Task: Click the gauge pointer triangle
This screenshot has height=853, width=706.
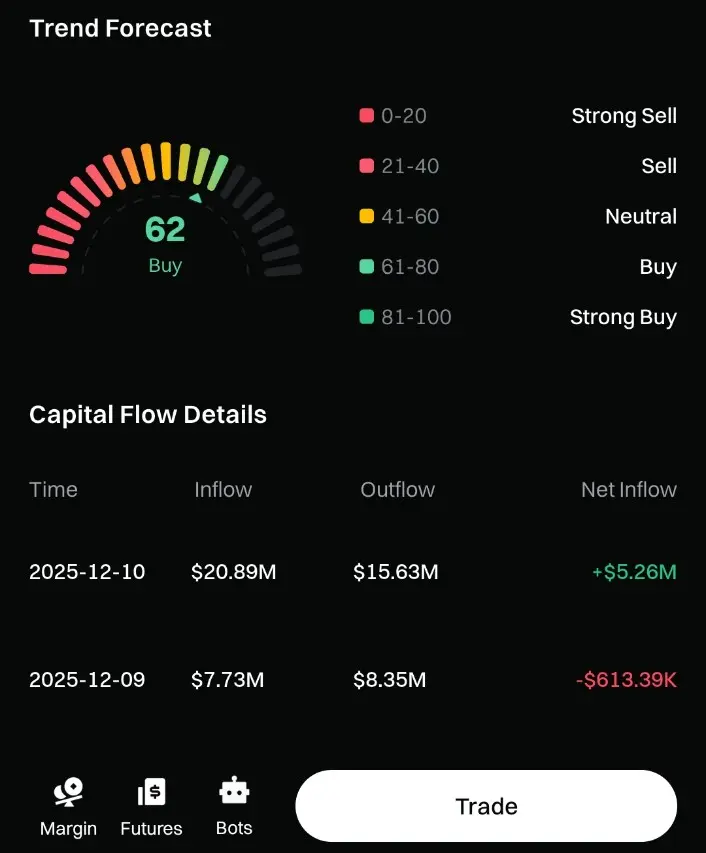Action: [197, 198]
